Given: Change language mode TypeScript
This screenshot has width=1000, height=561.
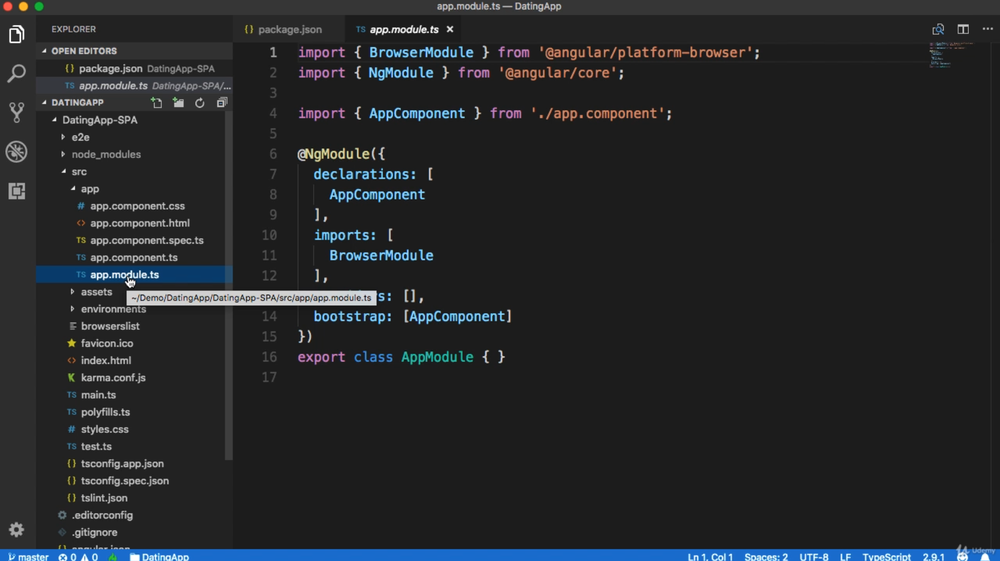Looking at the screenshot, I should pyautogui.click(x=886, y=557).
